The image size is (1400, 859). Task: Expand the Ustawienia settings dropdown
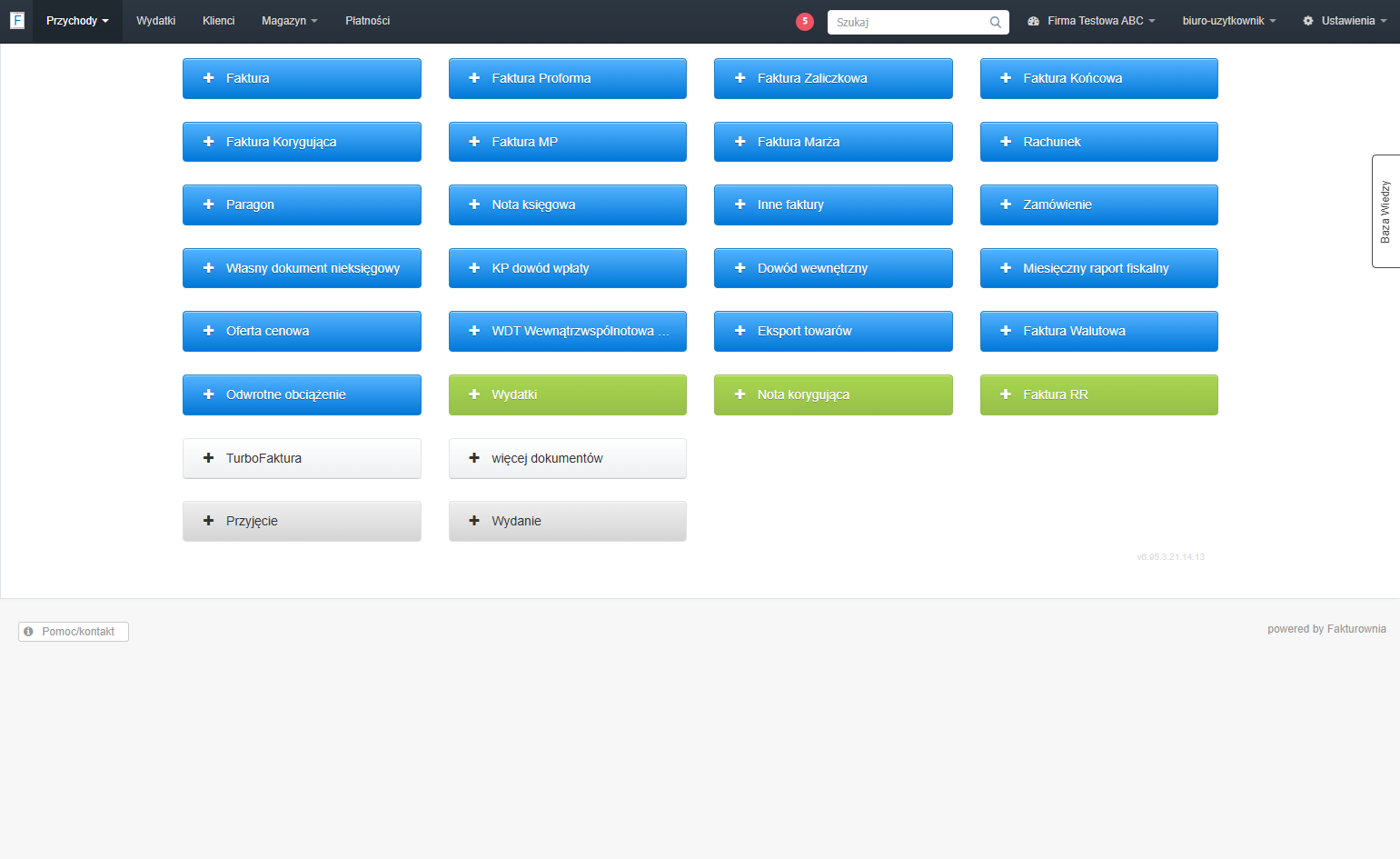tap(1345, 21)
